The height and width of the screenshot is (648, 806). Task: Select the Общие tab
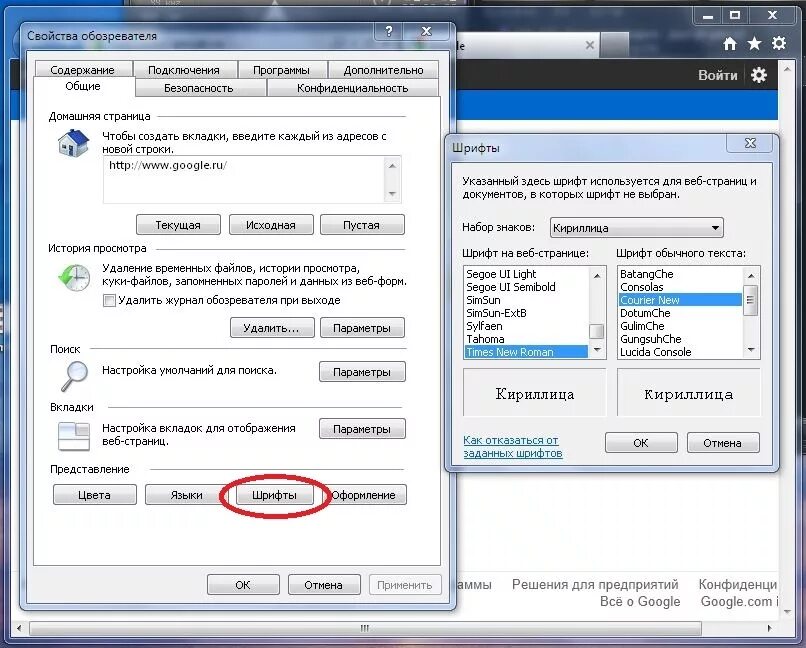point(83,86)
